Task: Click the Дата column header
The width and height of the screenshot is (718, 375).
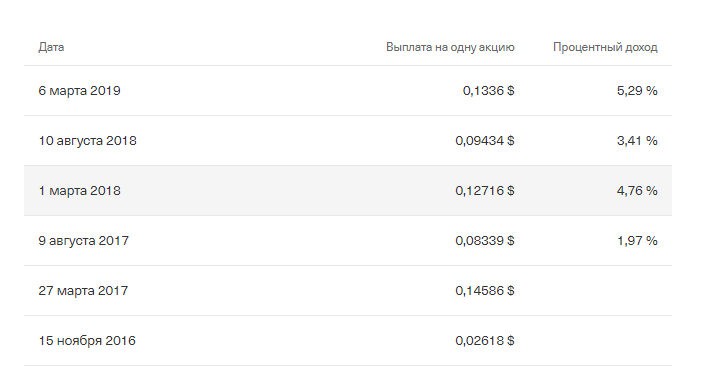Action: [x=51, y=47]
